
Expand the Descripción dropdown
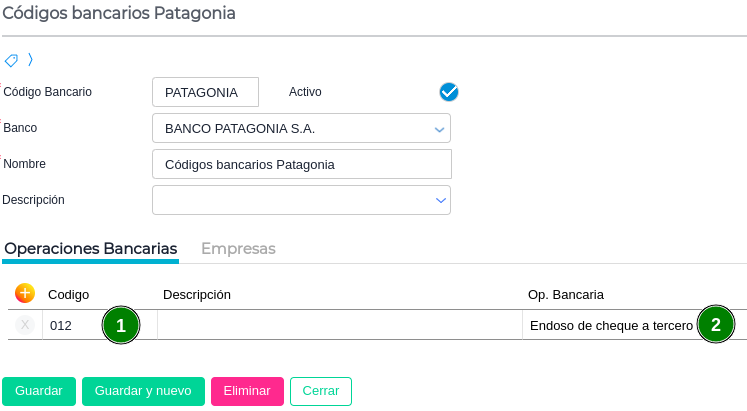pyautogui.click(x=439, y=200)
